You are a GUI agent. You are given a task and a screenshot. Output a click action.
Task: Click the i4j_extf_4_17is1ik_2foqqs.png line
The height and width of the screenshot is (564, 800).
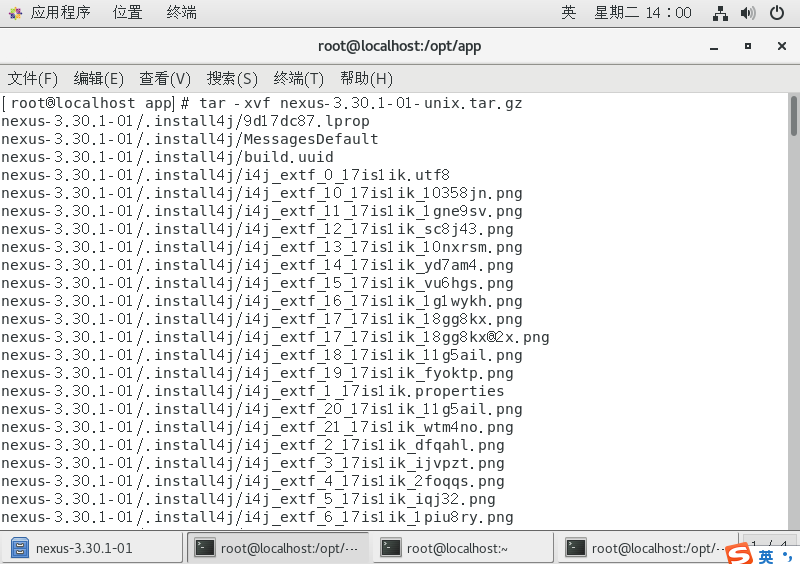[x=253, y=481]
